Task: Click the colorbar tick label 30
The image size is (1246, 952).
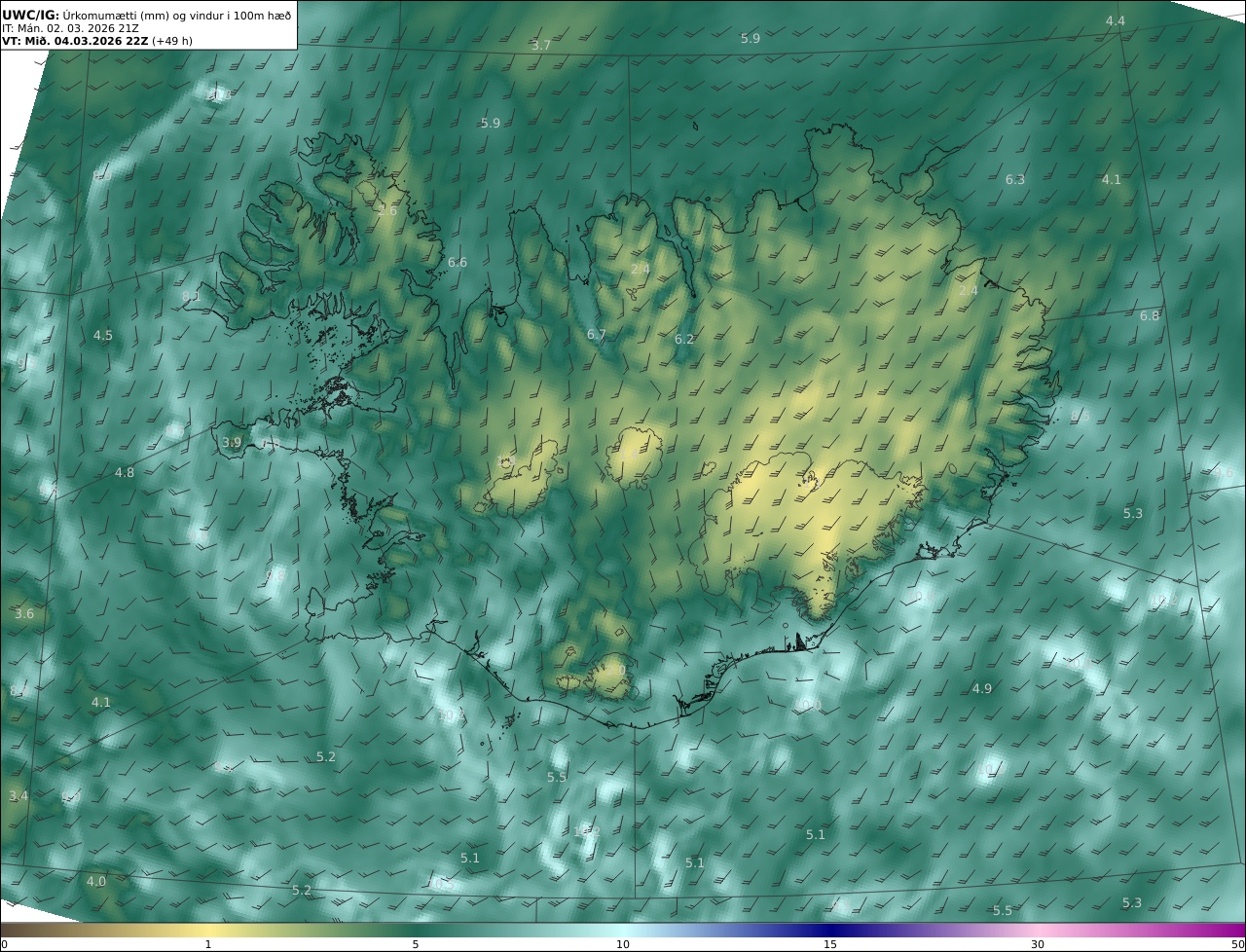Action: point(1038,944)
